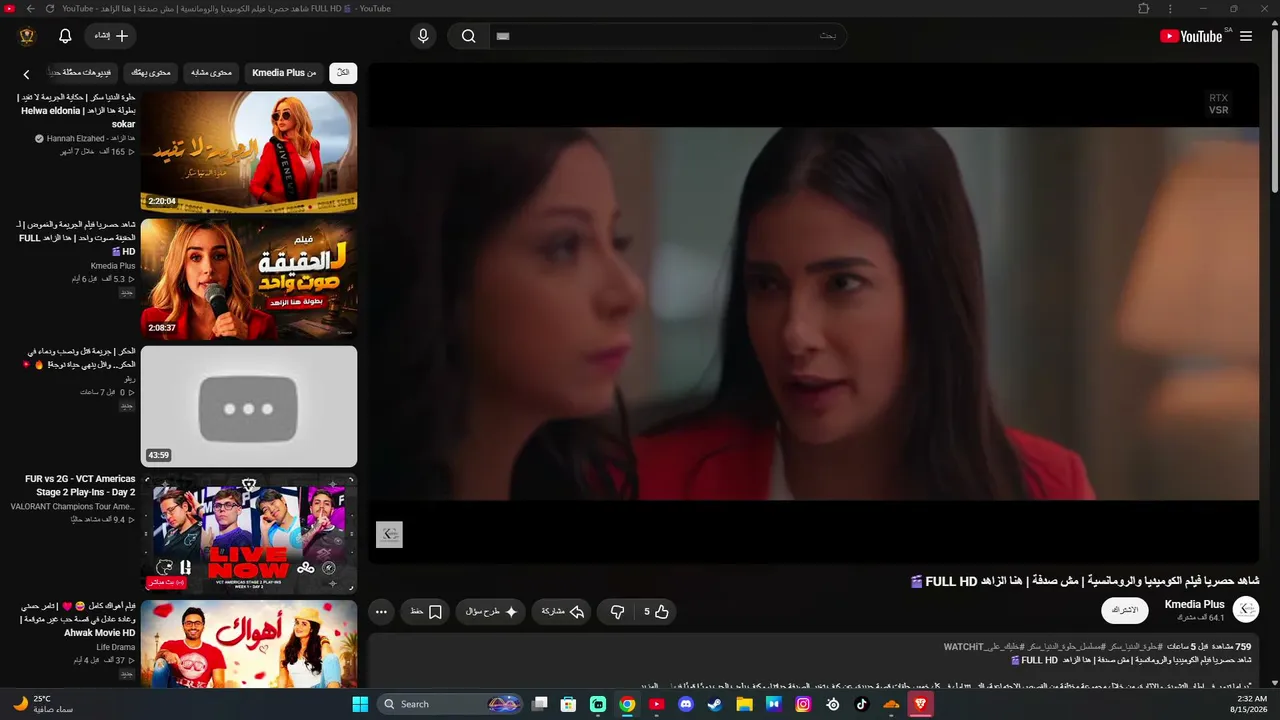This screenshot has height=720, width=1280.
Task: Click the search magnifier button
Action: click(x=468, y=36)
